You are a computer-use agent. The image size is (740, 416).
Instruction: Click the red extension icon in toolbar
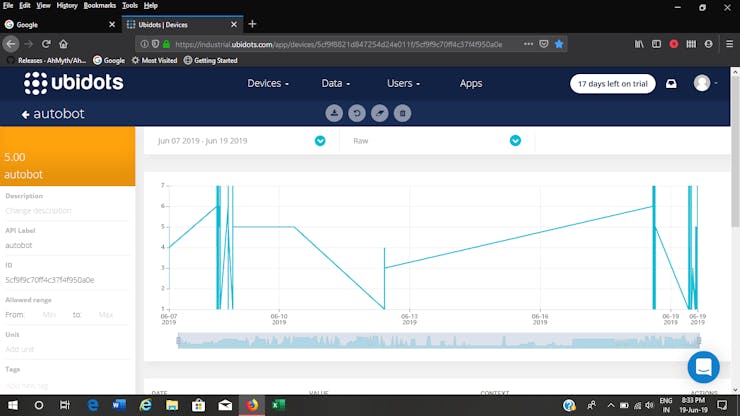point(673,44)
